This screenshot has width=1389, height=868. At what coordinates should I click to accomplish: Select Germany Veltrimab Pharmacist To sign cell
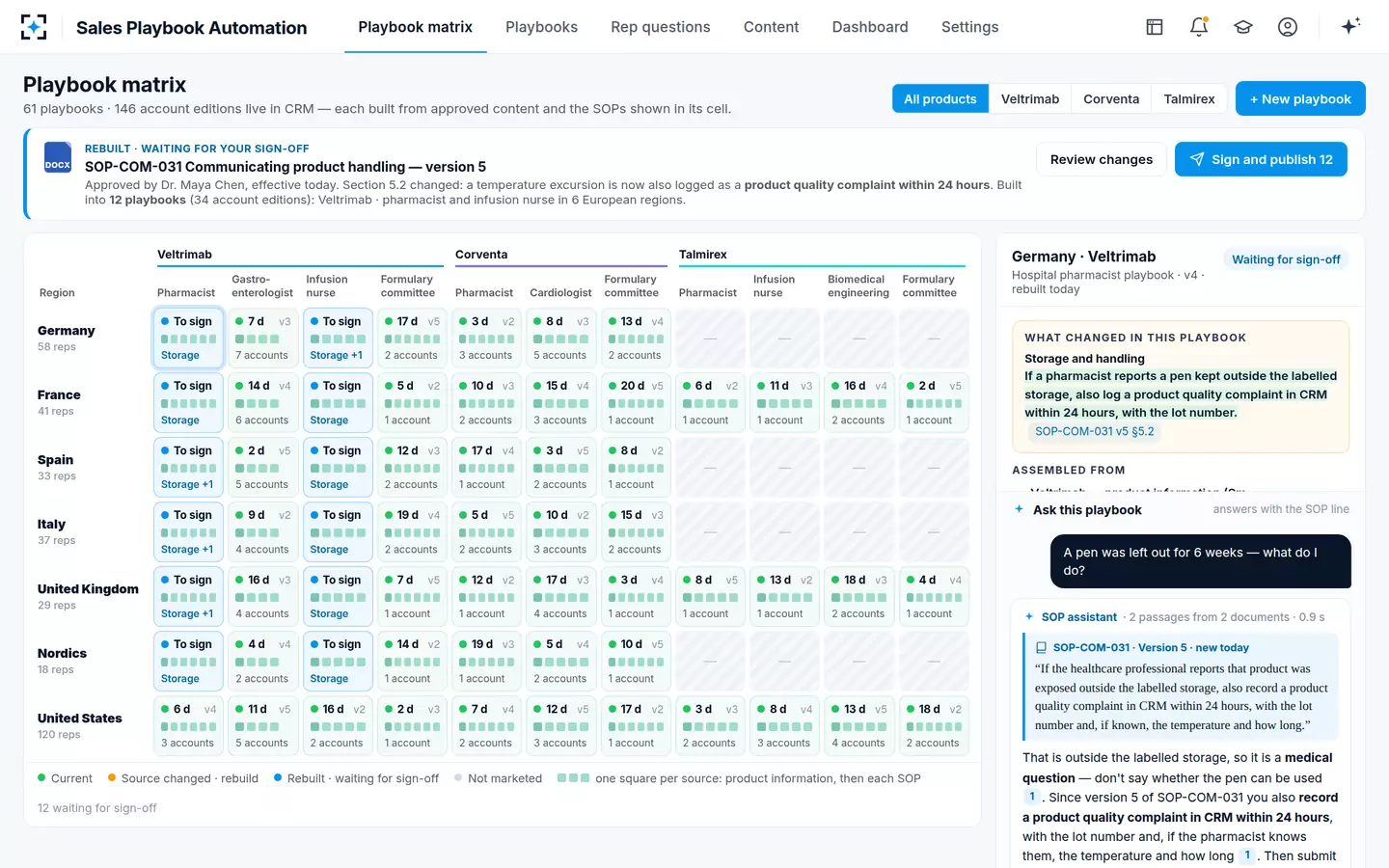click(x=188, y=339)
